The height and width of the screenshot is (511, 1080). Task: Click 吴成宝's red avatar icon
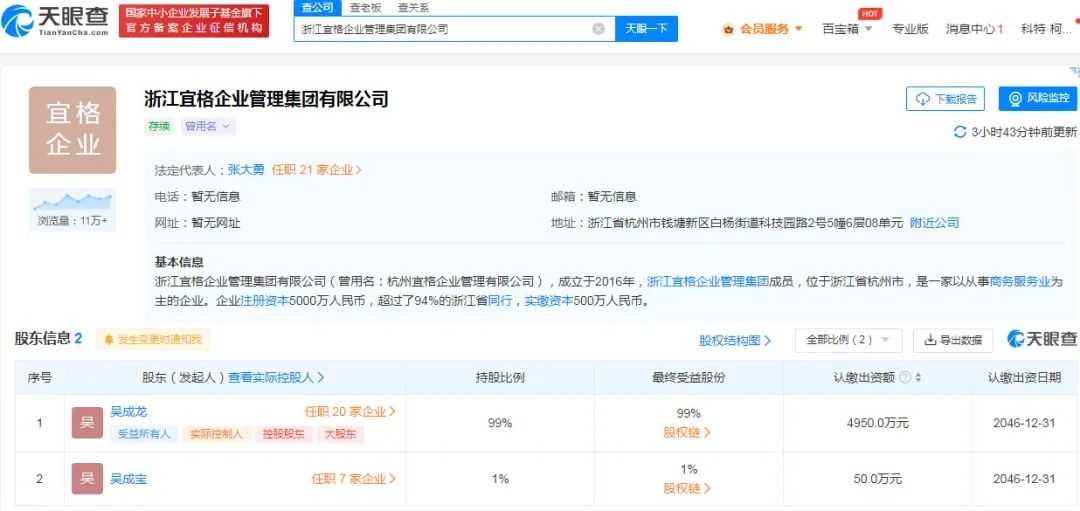tap(87, 479)
